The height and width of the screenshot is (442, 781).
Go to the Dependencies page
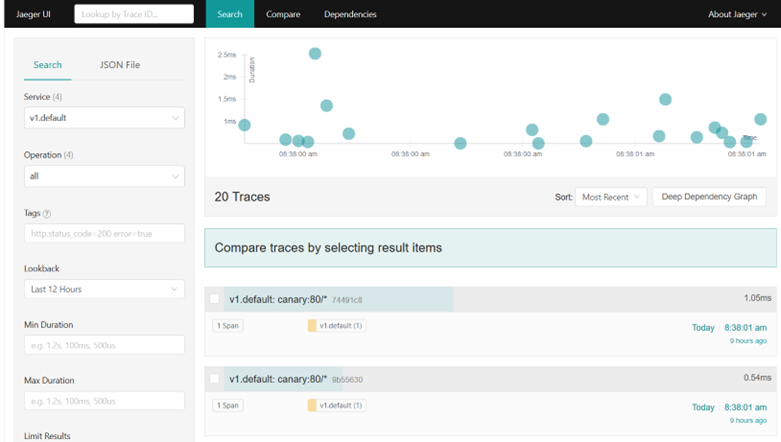click(x=350, y=14)
